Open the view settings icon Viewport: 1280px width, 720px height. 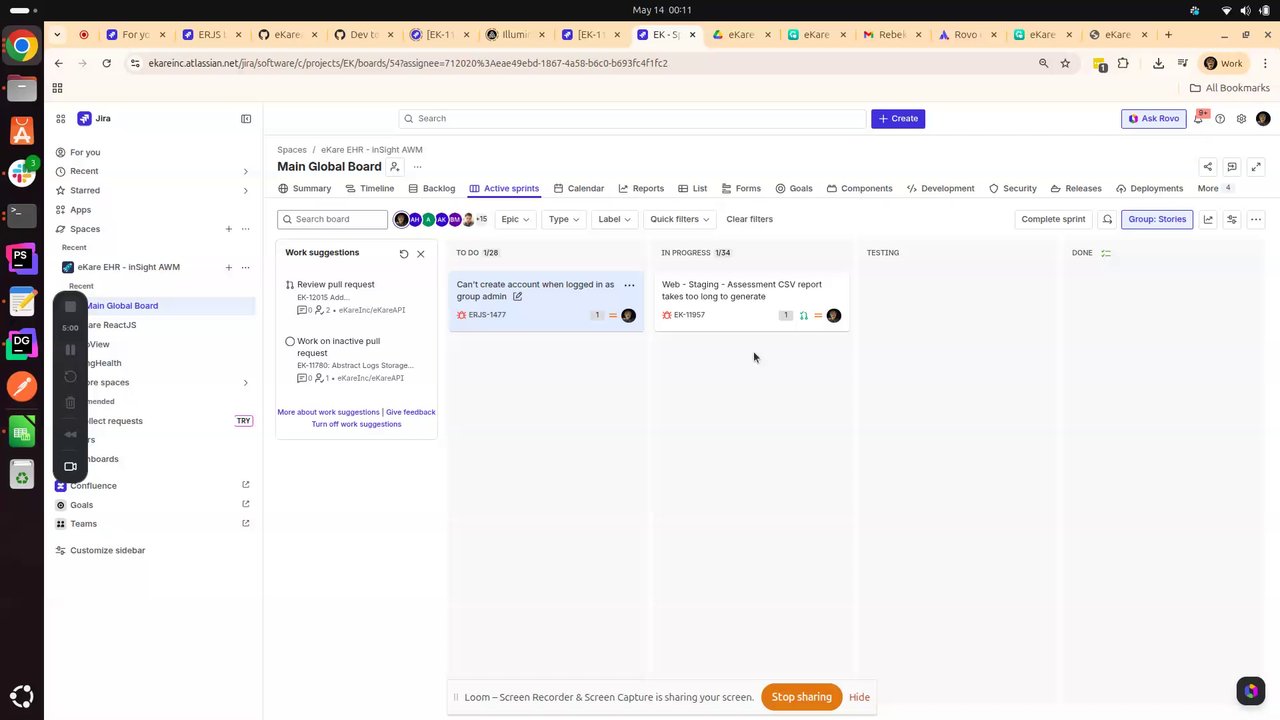coord(1232,219)
